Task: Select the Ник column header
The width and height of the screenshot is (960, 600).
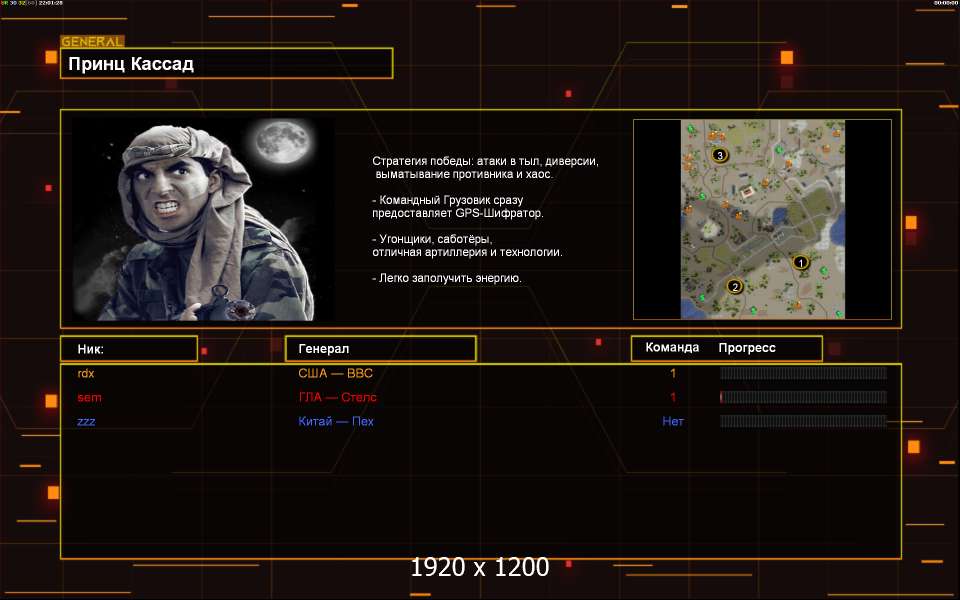Action: [128, 349]
